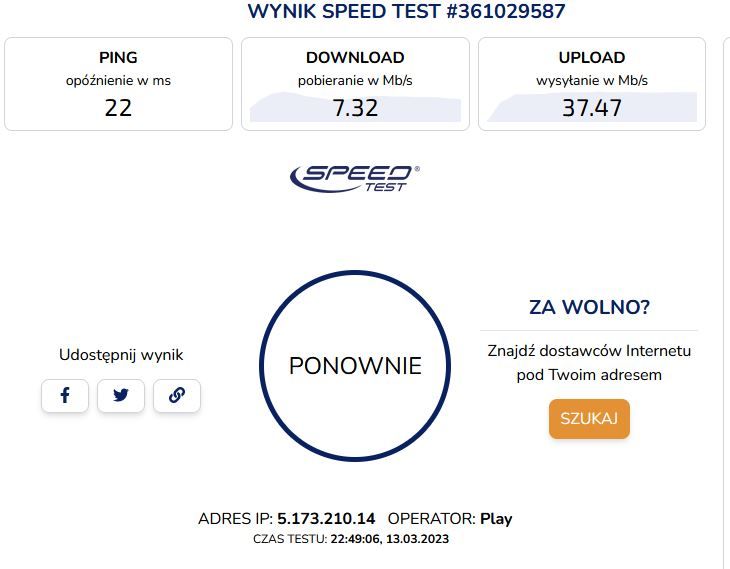
Task: Click the IP address 5.173.210.14
Action: pyautogui.click(x=326, y=519)
